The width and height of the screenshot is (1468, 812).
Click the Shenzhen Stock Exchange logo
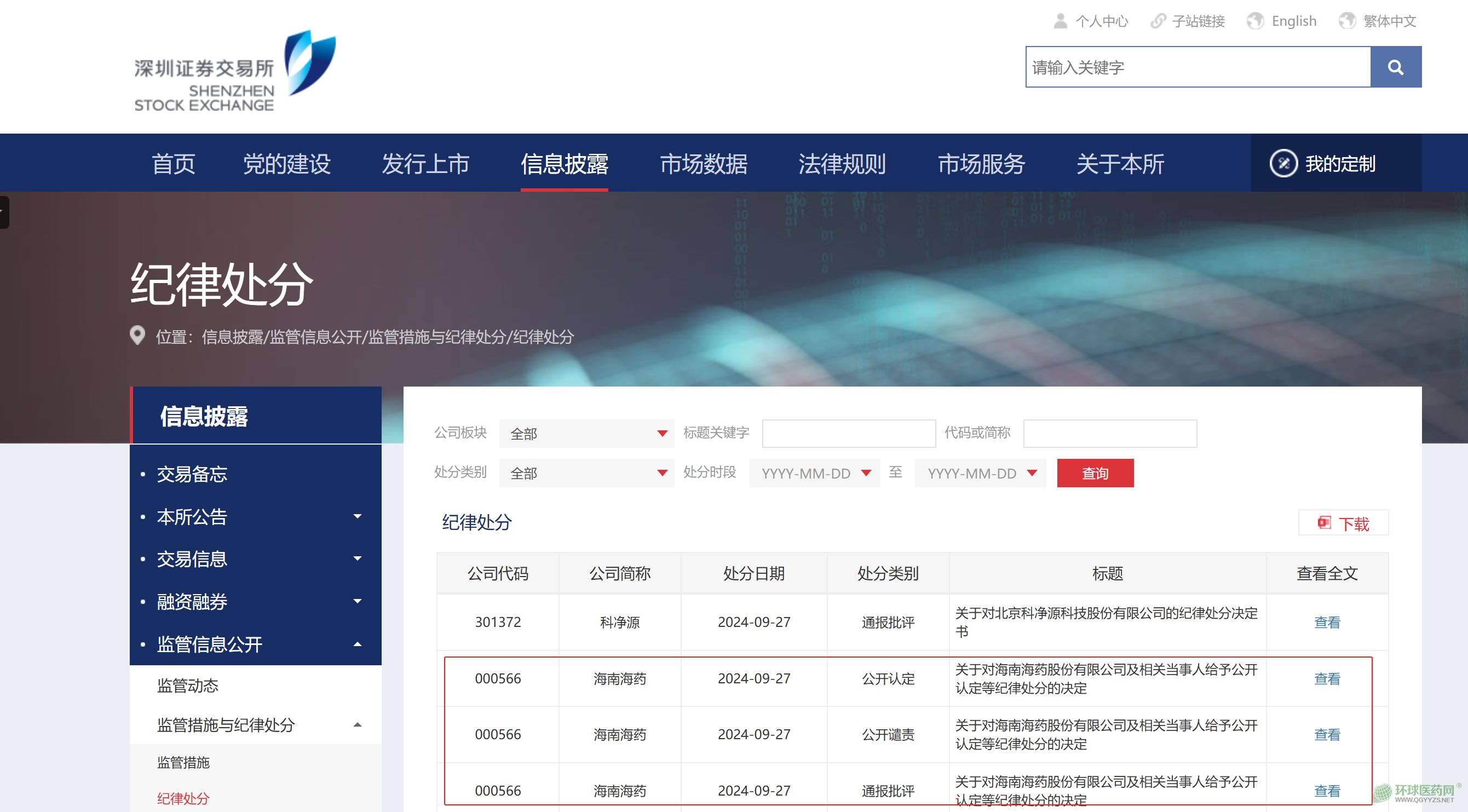(234, 71)
